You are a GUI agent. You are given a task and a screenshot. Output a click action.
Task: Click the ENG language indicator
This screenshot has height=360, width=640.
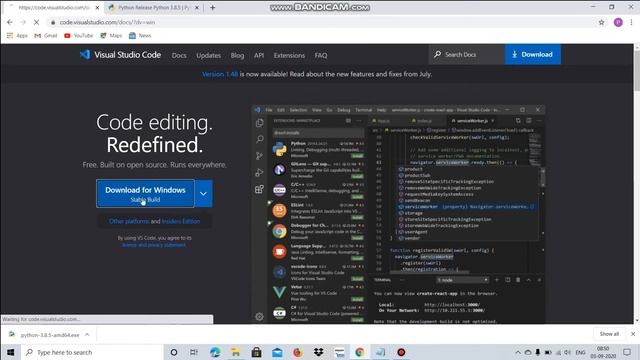pyautogui.click(x=580, y=352)
